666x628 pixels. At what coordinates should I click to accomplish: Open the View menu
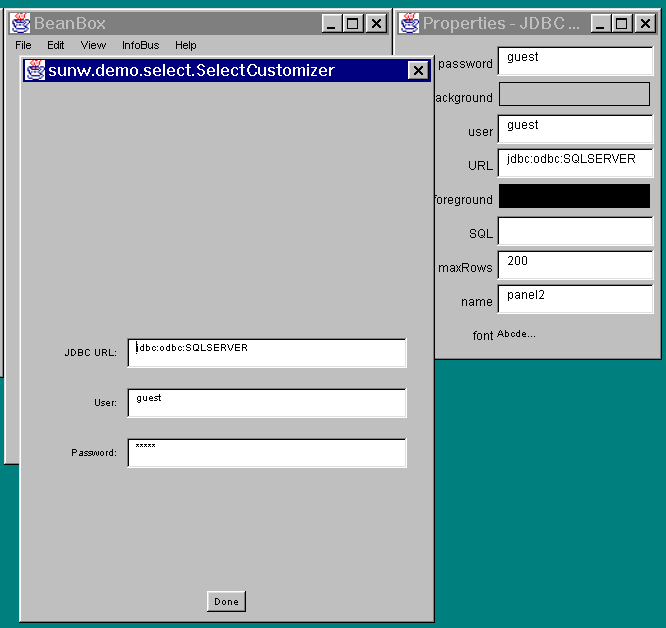point(93,45)
